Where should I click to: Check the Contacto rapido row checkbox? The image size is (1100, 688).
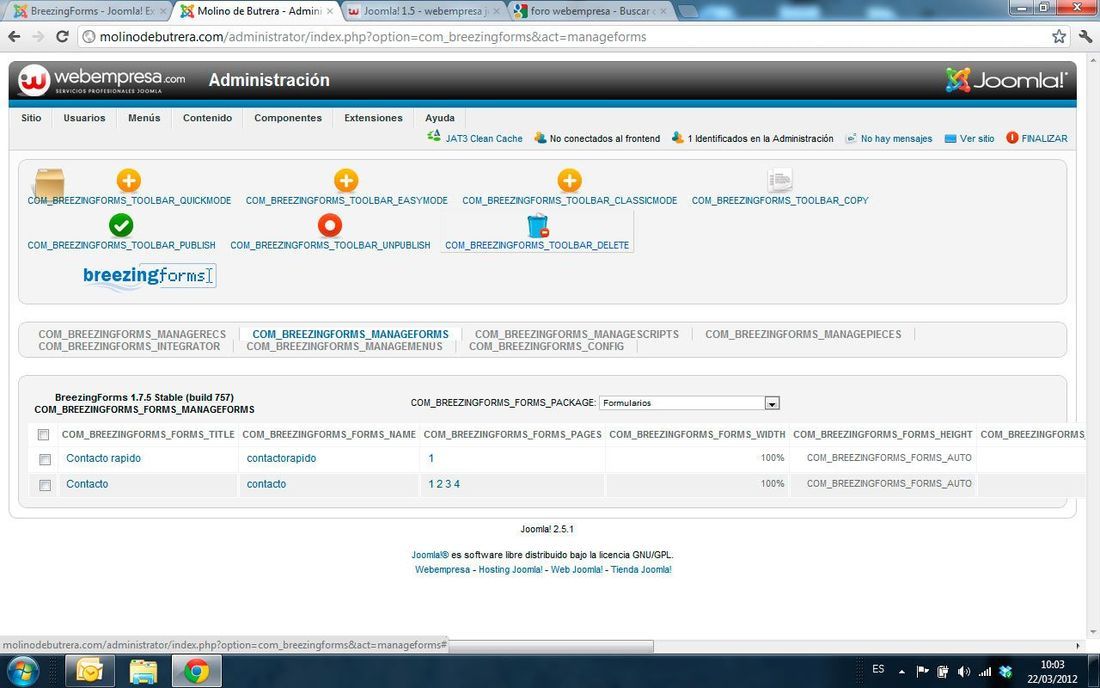tap(45, 459)
